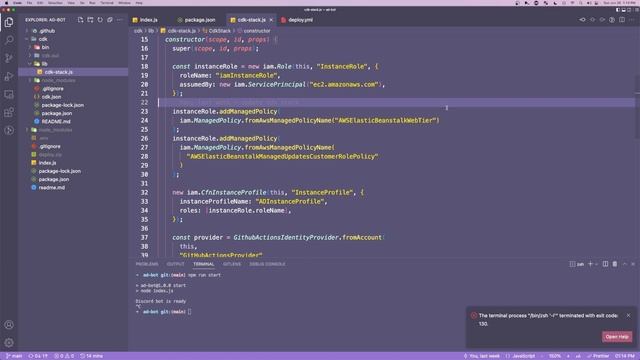Screen dimensions: 640x360
Task: Open the Output panel tab
Action: click(176, 264)
